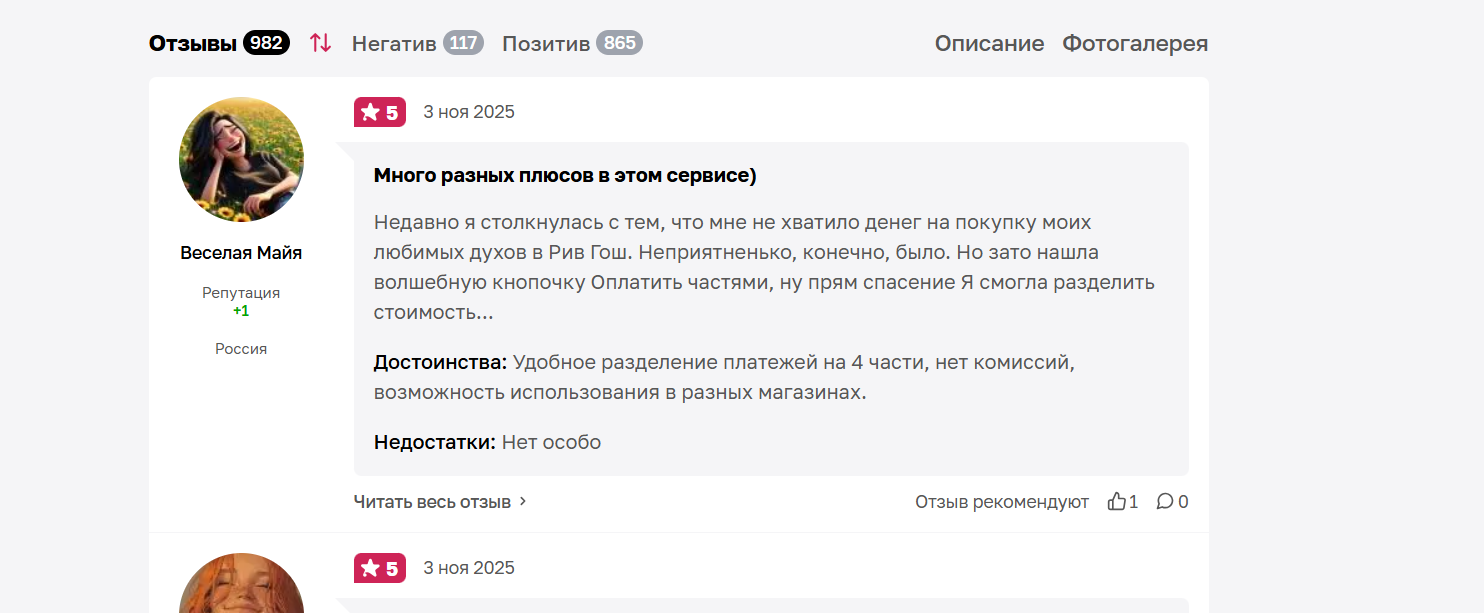Open the review title about плюсов в сервисе
The height and width of the screenshot is (613, 1484).
click(x=565, y=176)
